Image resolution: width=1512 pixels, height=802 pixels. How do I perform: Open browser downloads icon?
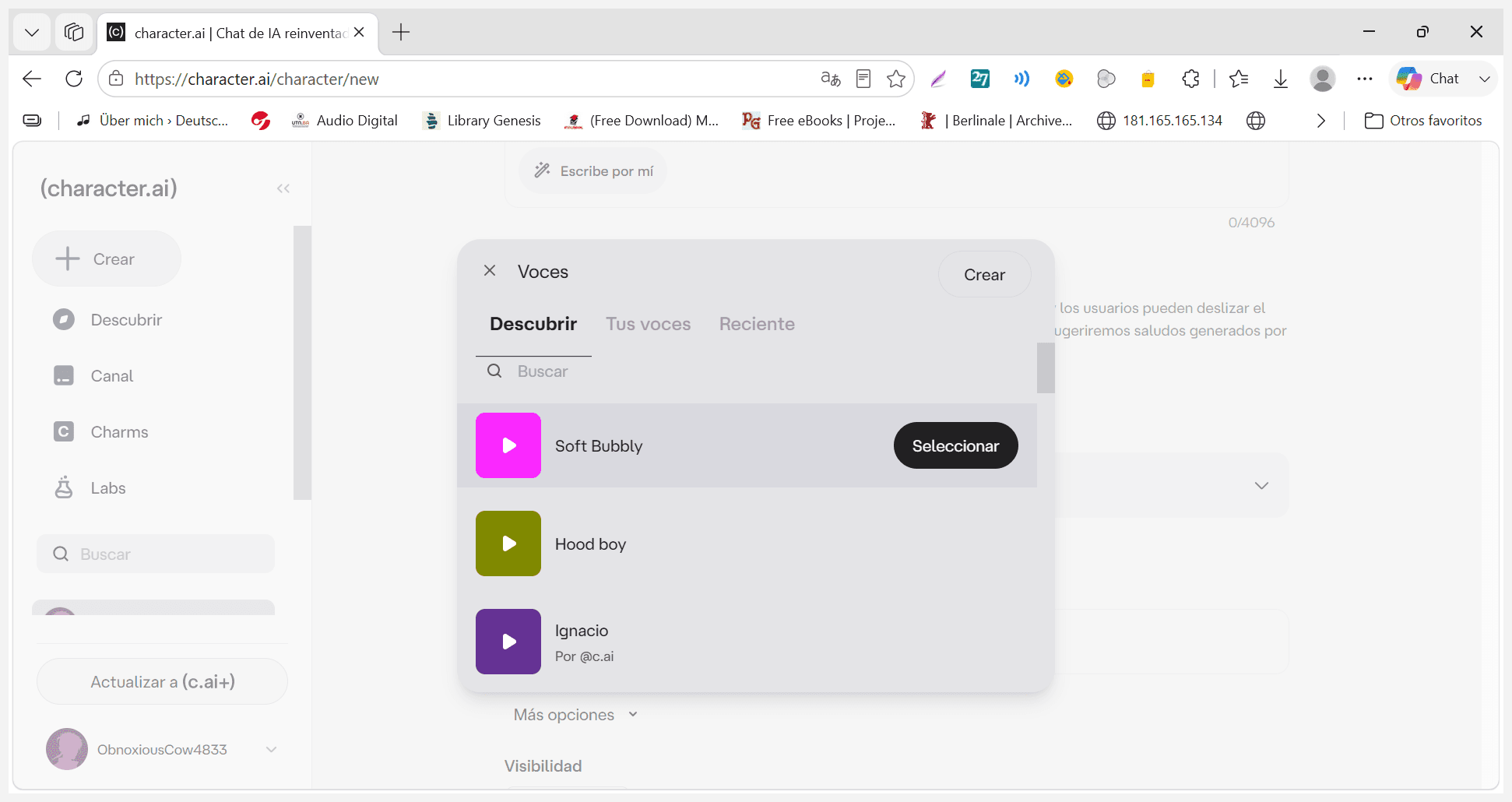(x=1281, y=79)
